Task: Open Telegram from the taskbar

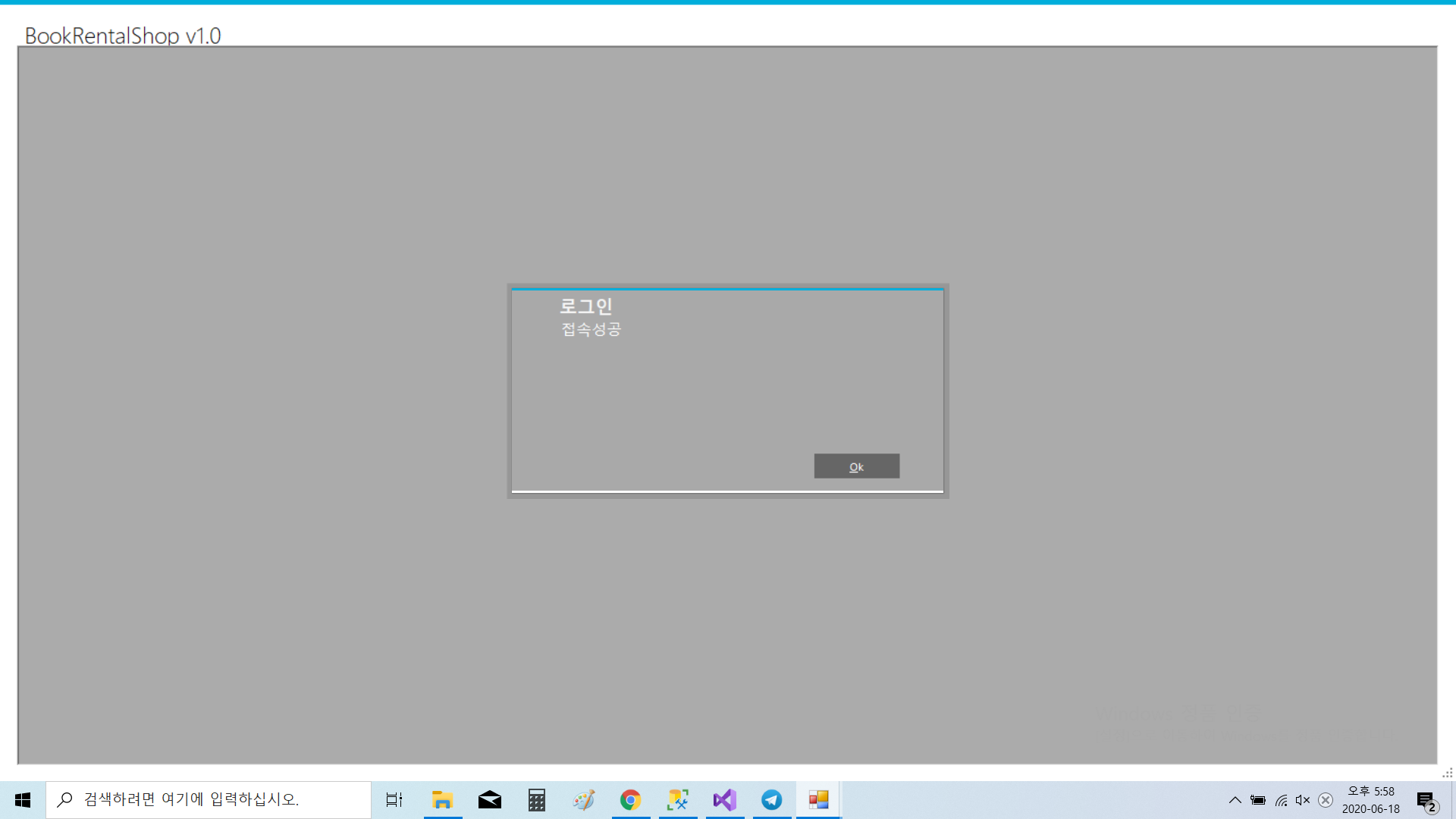Action: (771, 800)
